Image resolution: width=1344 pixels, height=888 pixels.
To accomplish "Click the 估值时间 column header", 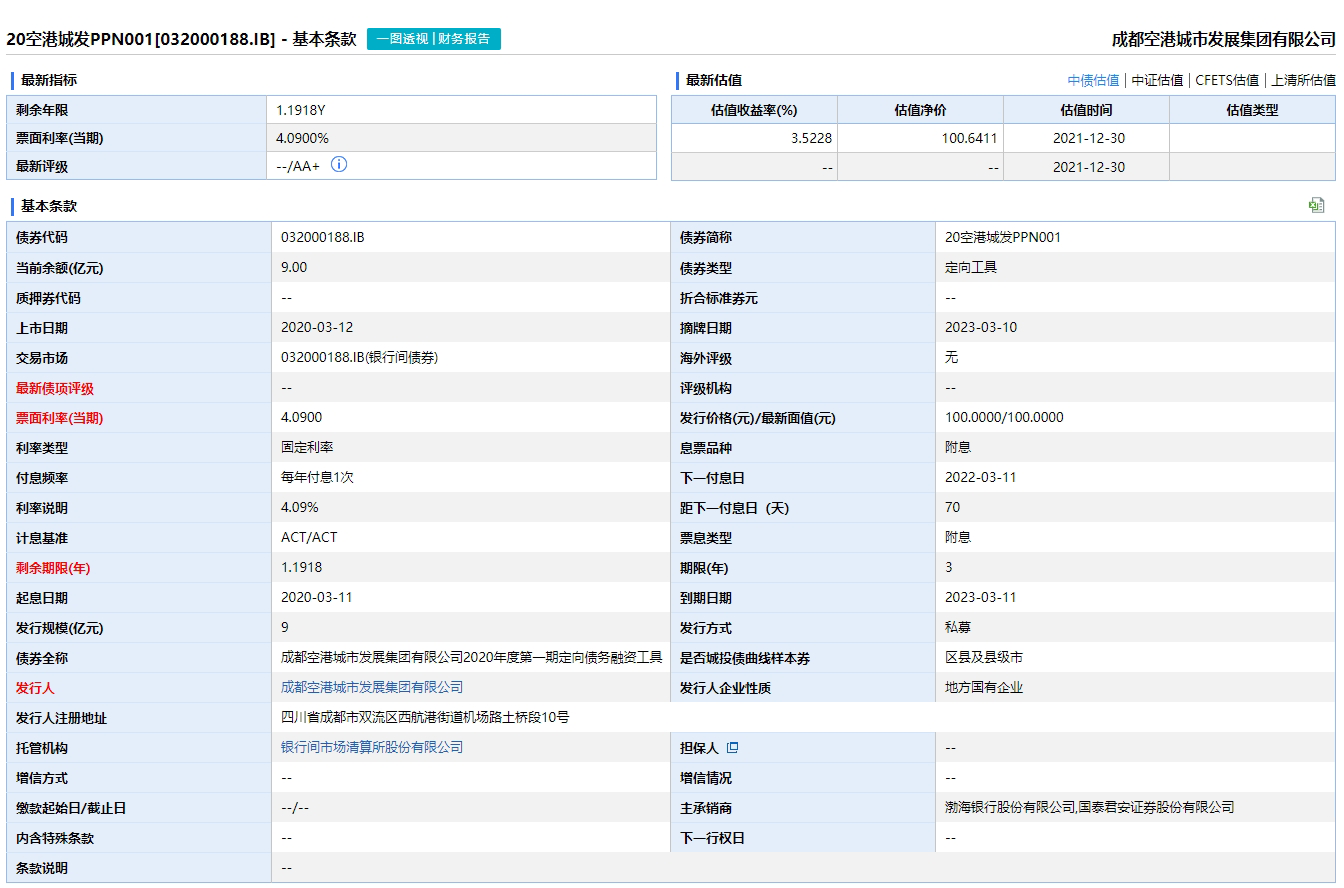I will coord(1086,110).
